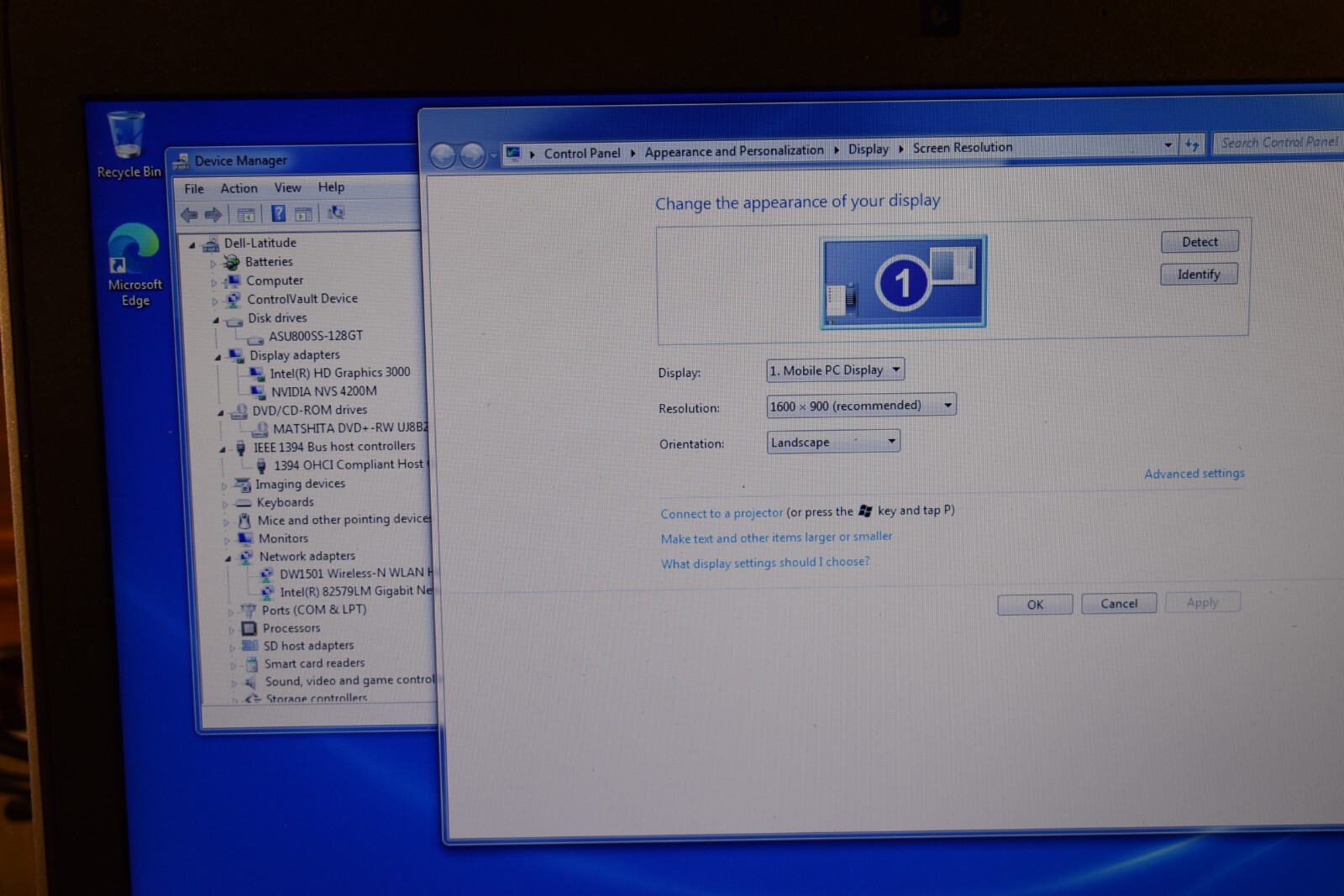Click in the Search Control Panel field

pyautogui.click(x=1278, y=143)
